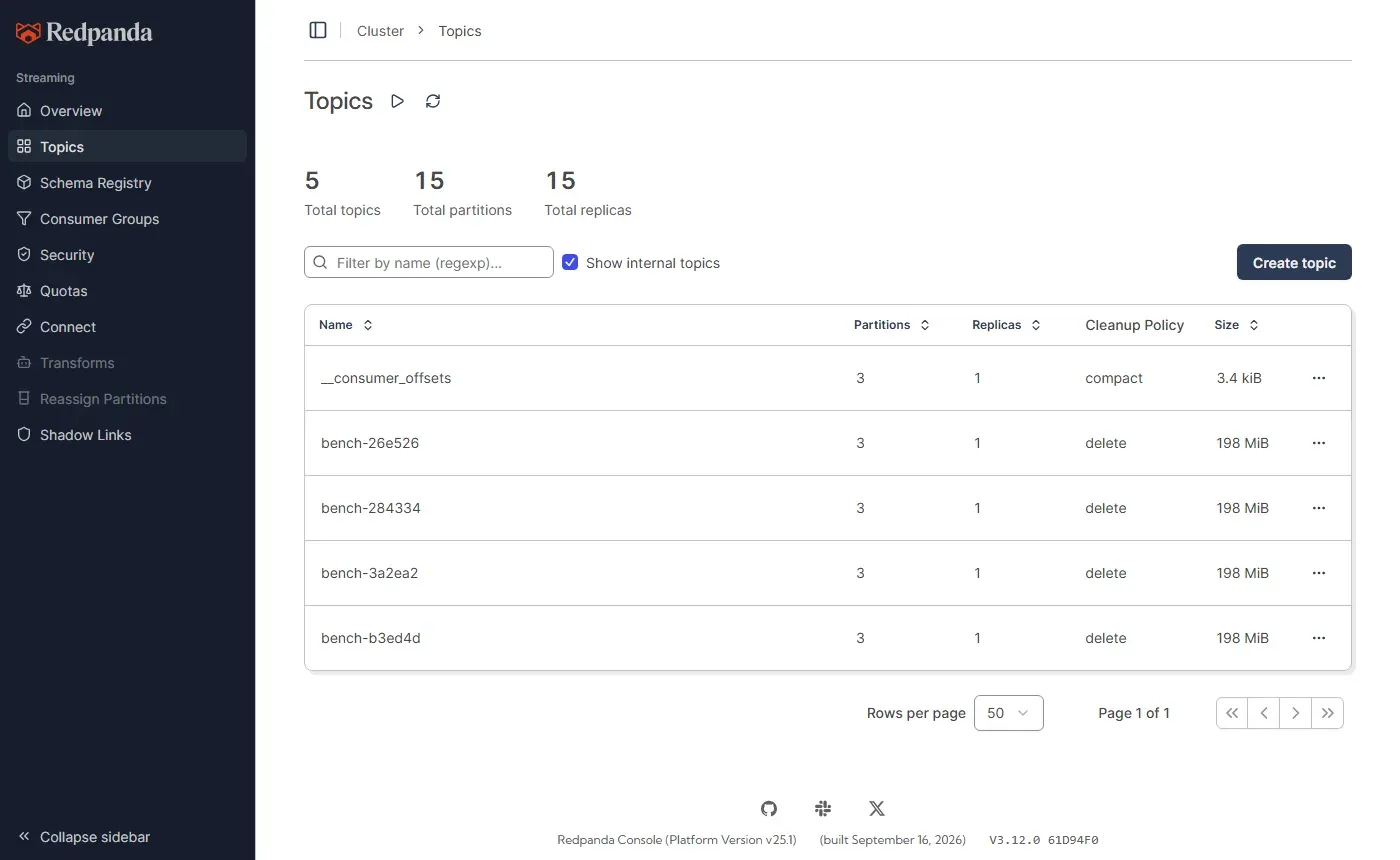Uncheck Show internal topics
This screenshot has height=860, width=1400.
pyautogui.click(x=570, y=262)
